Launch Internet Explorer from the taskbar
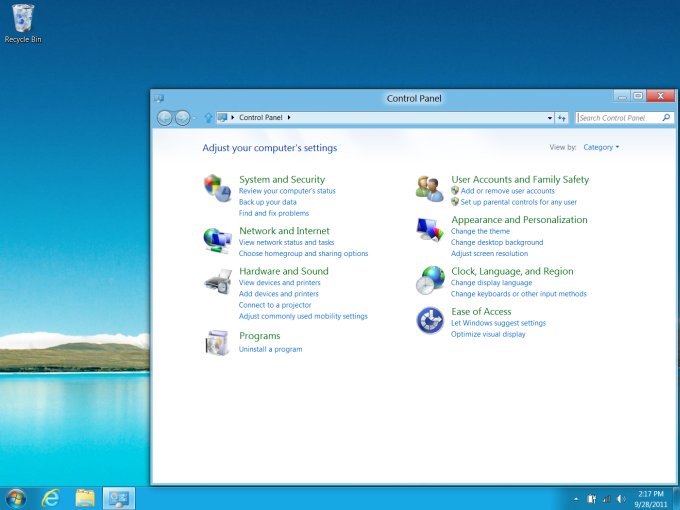The height and width of the screenshot is (510, 680). coord(50,497)
